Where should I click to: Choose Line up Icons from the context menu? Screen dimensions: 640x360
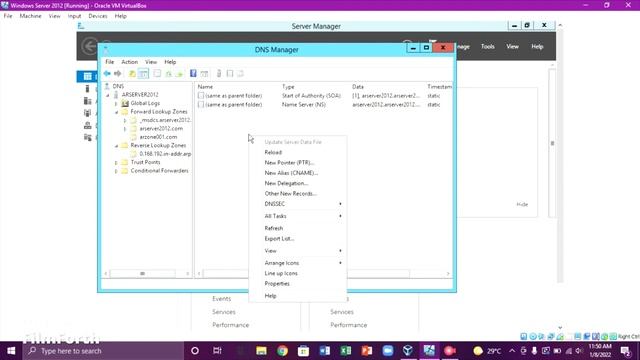click(x=298, y=273)
